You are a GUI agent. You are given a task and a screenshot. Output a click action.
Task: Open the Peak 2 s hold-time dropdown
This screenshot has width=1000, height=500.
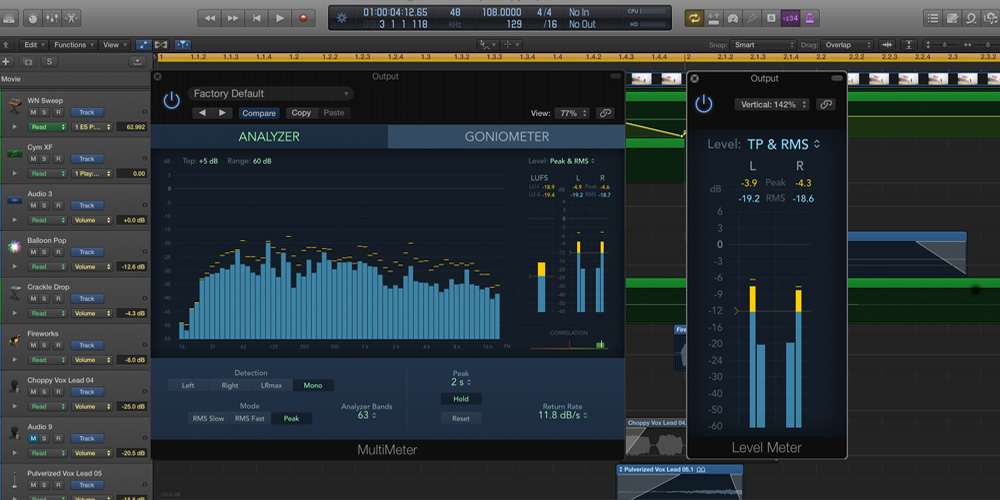(x=461, y=383)
